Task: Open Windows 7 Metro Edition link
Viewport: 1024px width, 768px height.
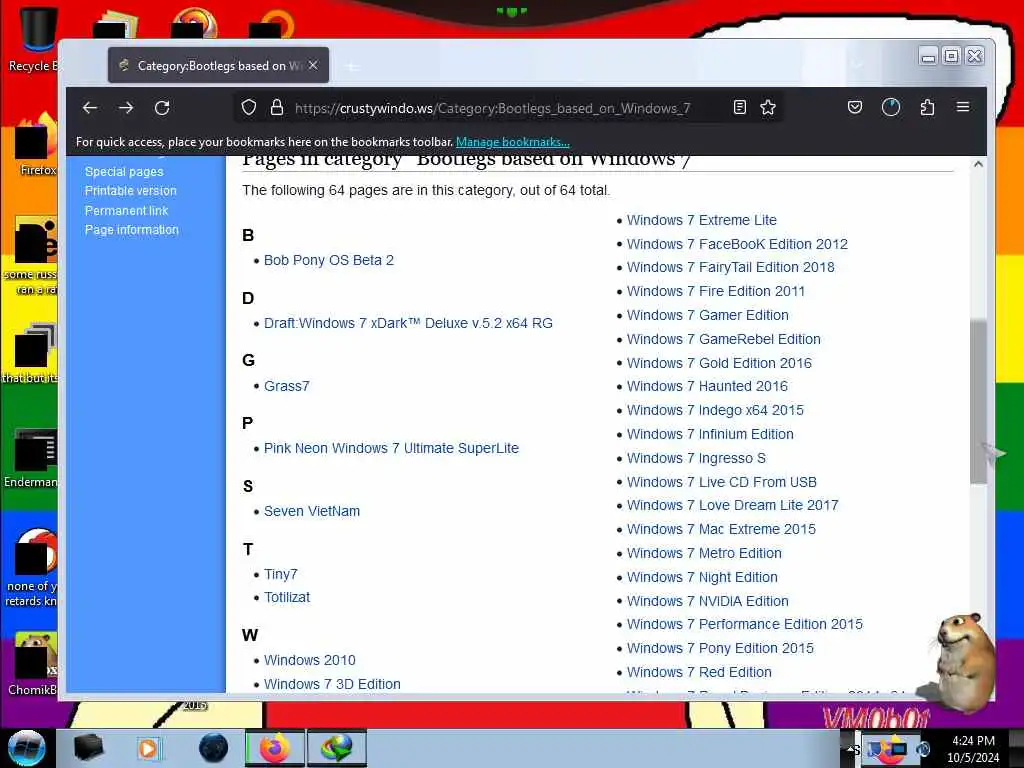Action: 704,553
